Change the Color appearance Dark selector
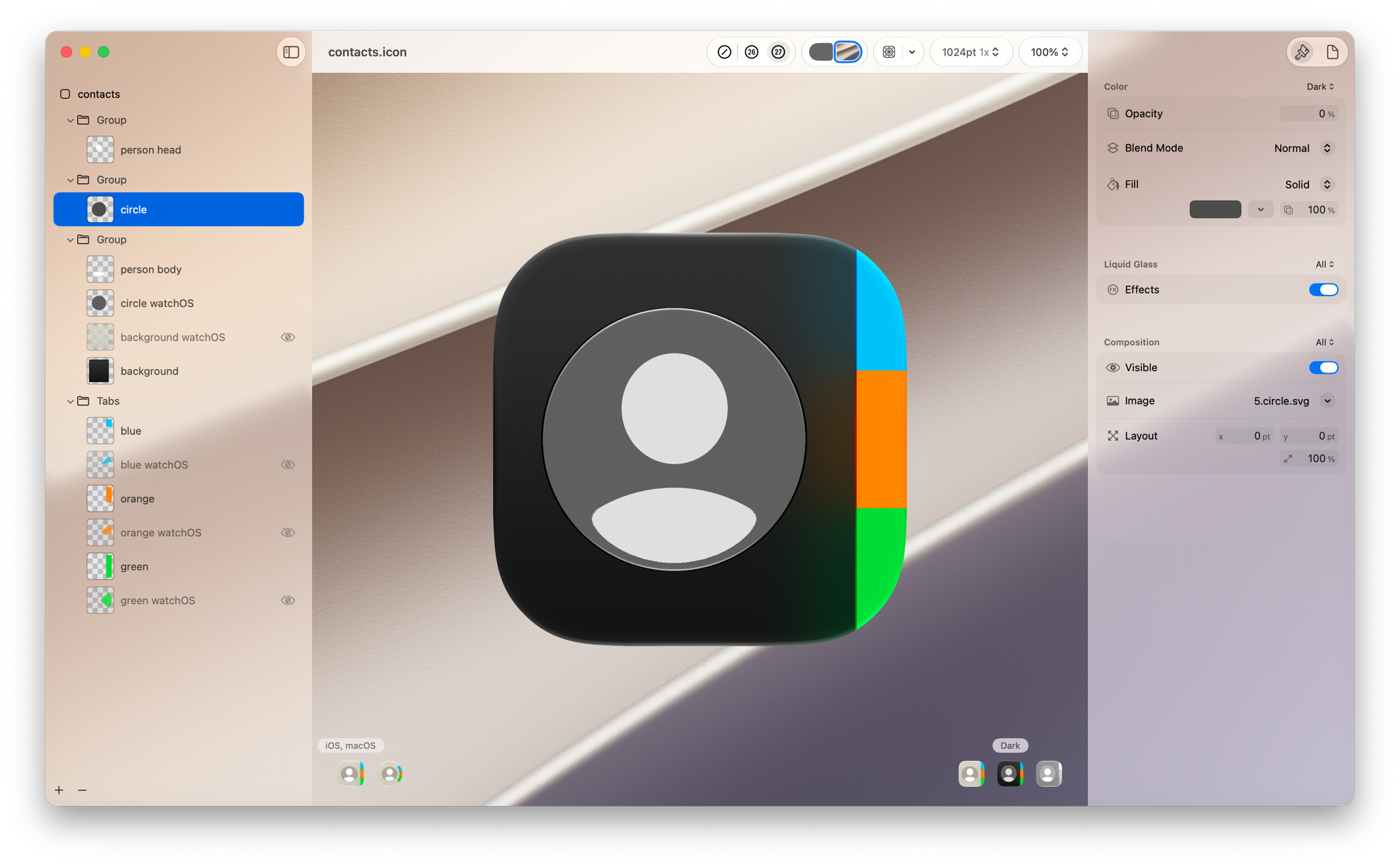Screen dimensions: 1400x866 [x=1320, y=86]
